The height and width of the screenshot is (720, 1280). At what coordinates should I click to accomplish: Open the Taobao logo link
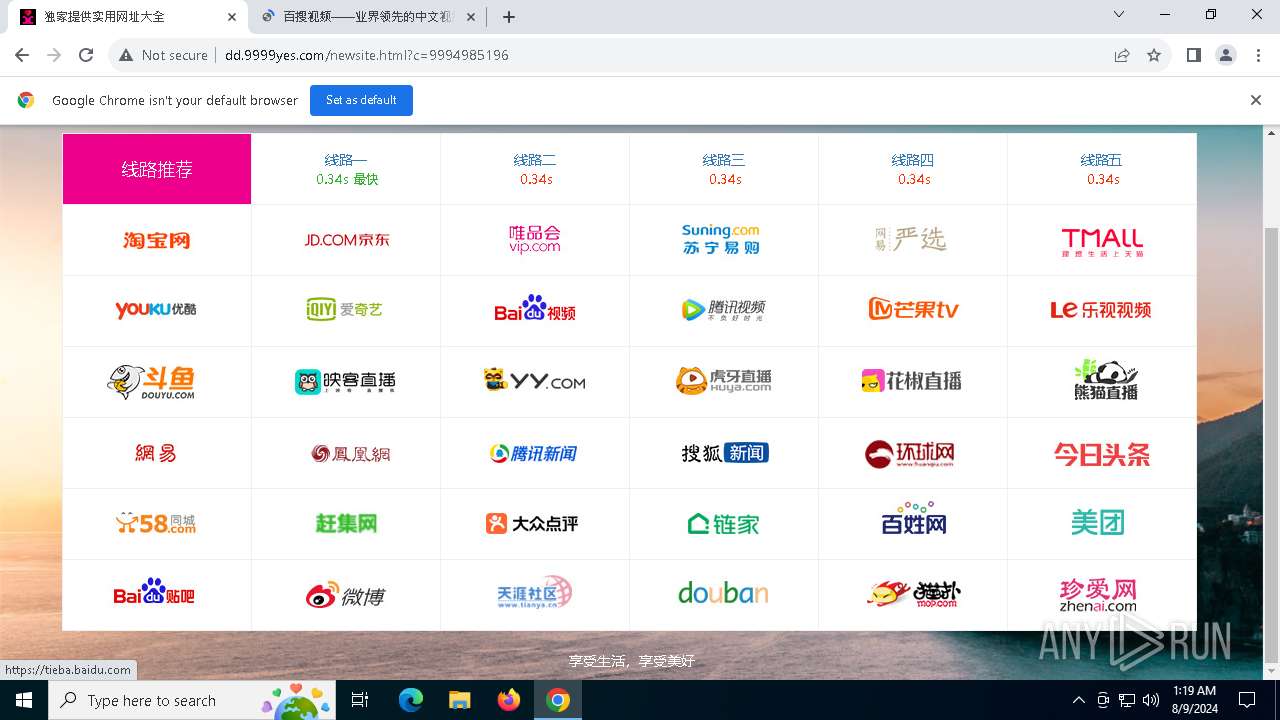[157, 240]
